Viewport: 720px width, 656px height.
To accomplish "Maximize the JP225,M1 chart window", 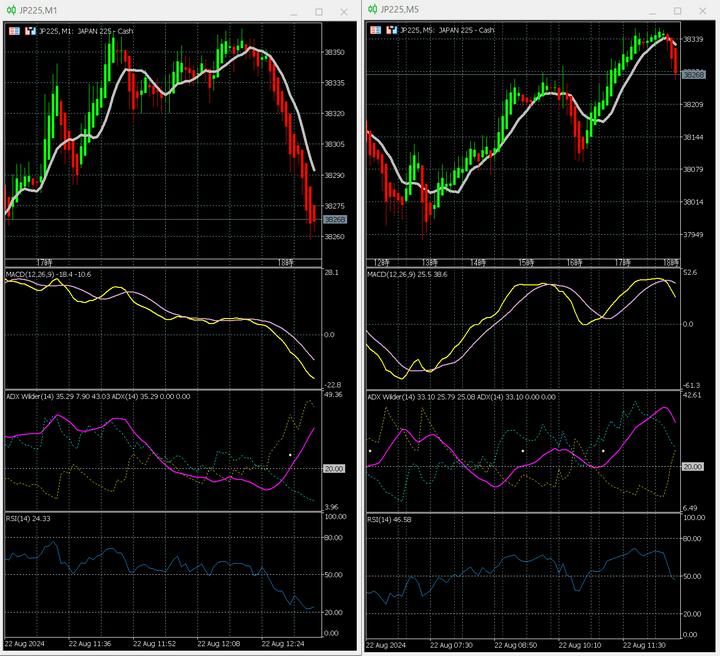I will (318, 12).
